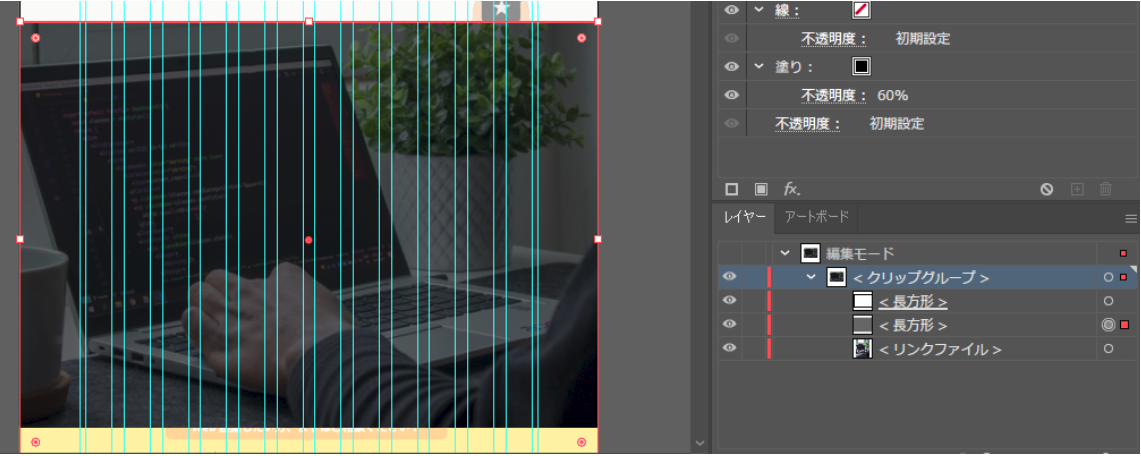The width and height of the screenshot is (1141, 456).
Task: Click the Clear Appearance icon
Action: pos(1047,189)
